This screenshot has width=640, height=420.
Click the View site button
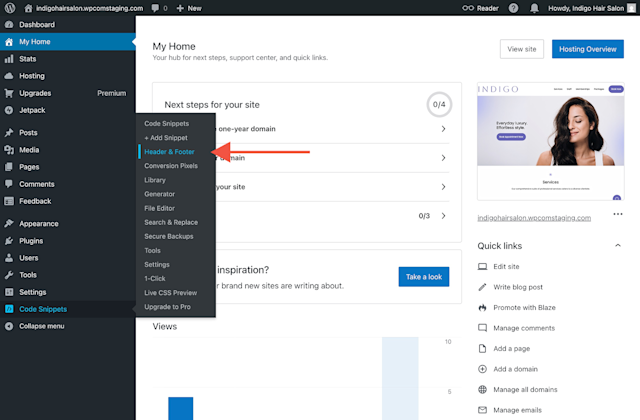point(522,49)
